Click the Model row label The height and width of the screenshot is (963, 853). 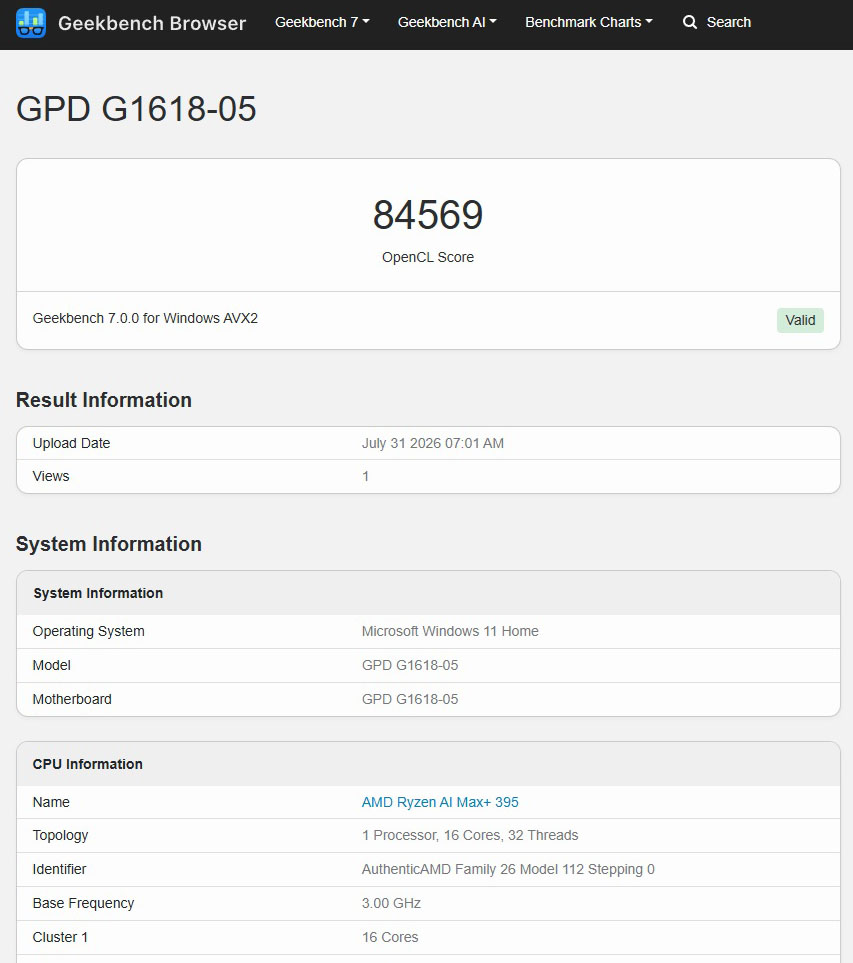pos(52,665)
